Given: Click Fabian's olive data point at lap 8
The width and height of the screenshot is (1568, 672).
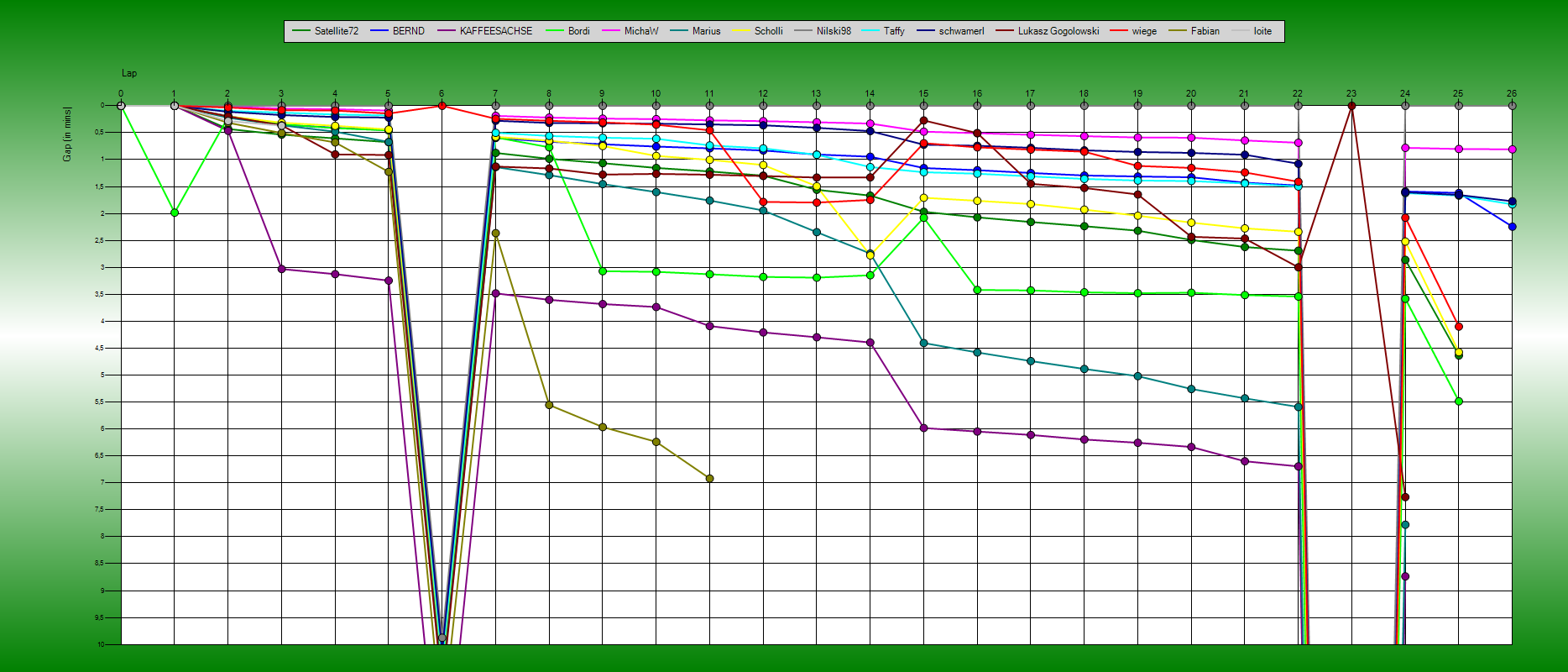Looking at the screenshot, I should pos(549,405).
